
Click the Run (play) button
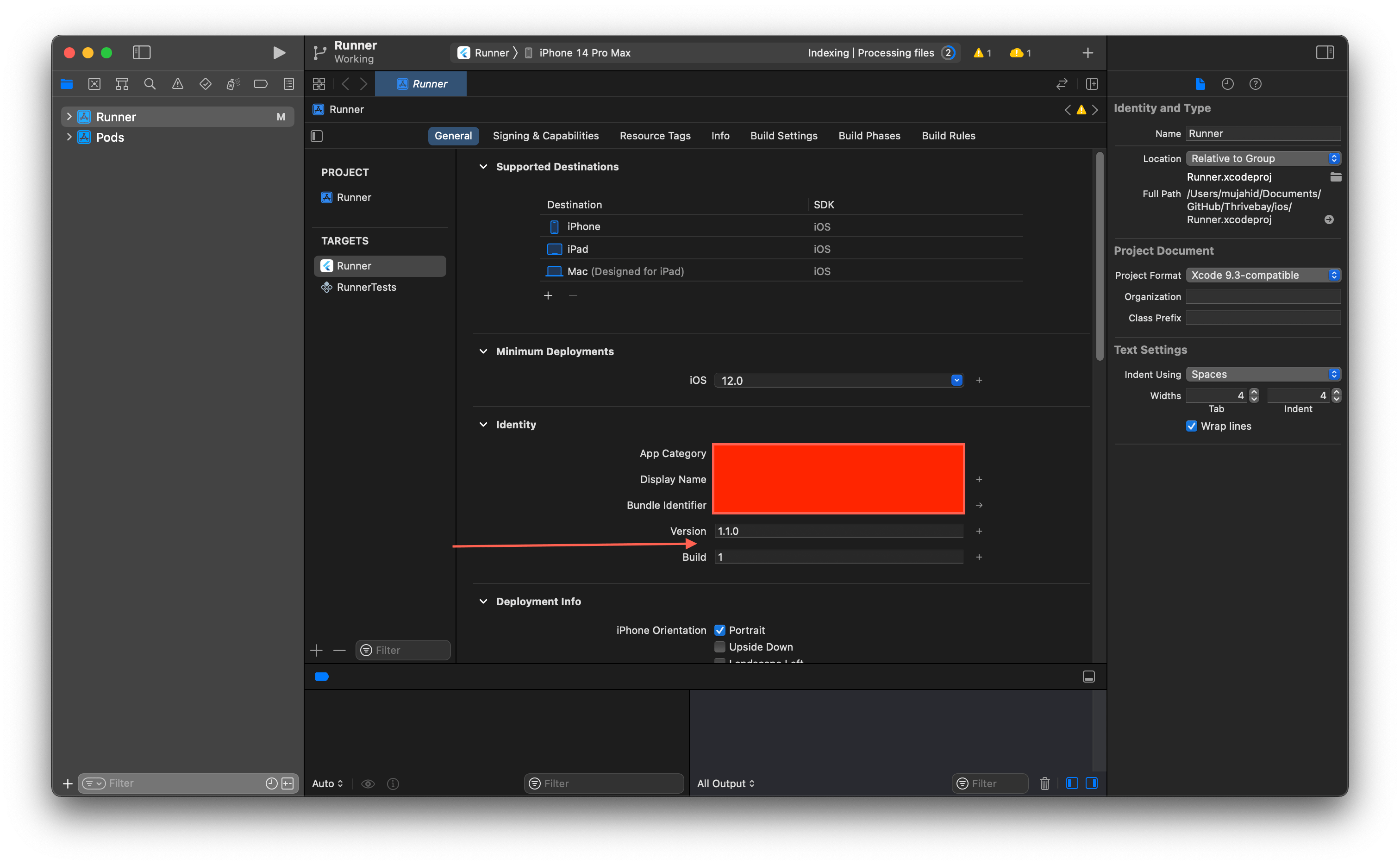(x=279, y=53)
